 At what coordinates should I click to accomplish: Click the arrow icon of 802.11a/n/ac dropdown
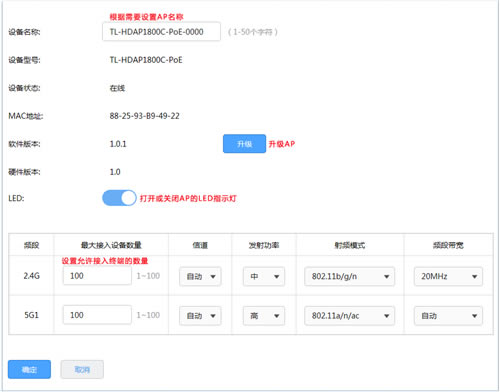point(386,316)
